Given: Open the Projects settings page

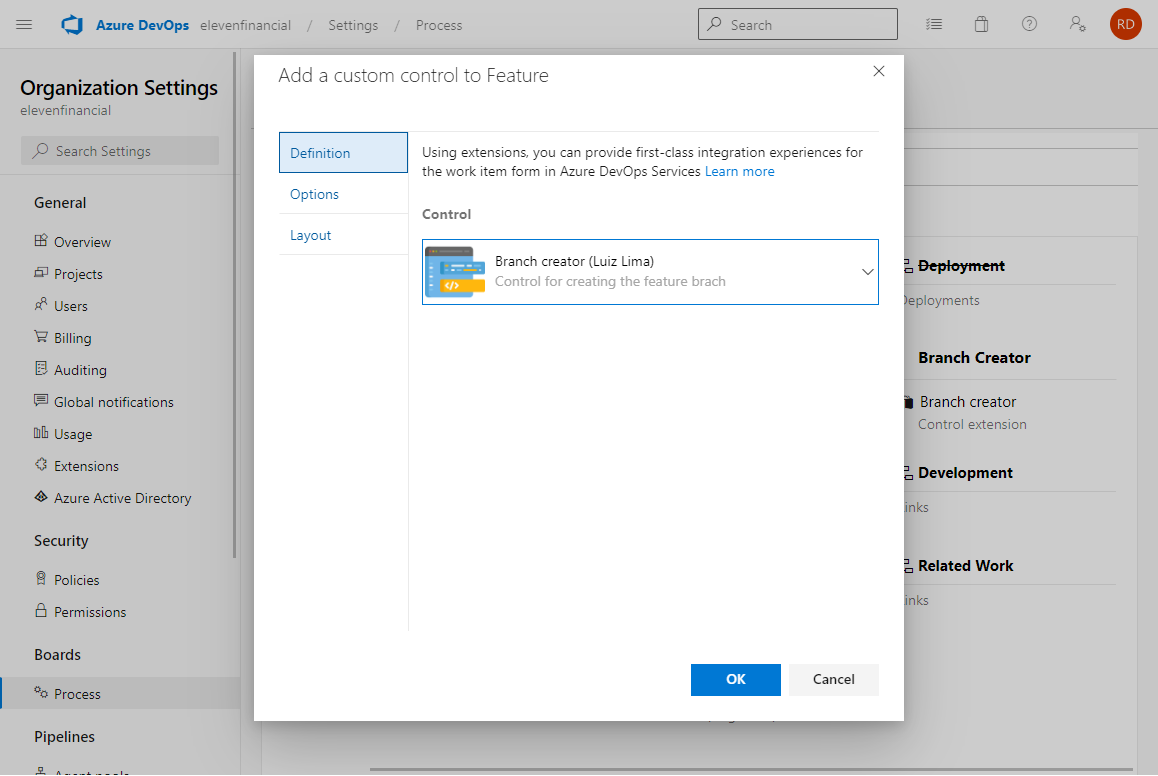Looking at the screenshot, I should pos(78,274).
